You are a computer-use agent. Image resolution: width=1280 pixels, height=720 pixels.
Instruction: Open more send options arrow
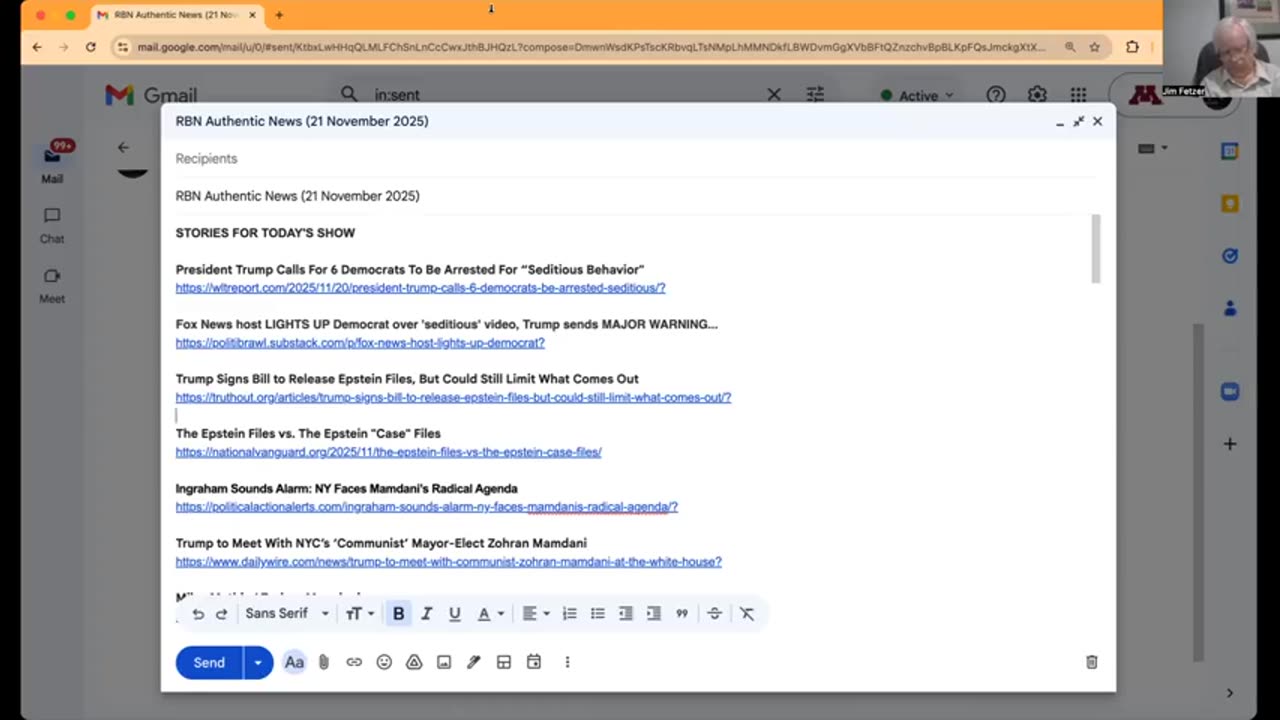point(258,662)
